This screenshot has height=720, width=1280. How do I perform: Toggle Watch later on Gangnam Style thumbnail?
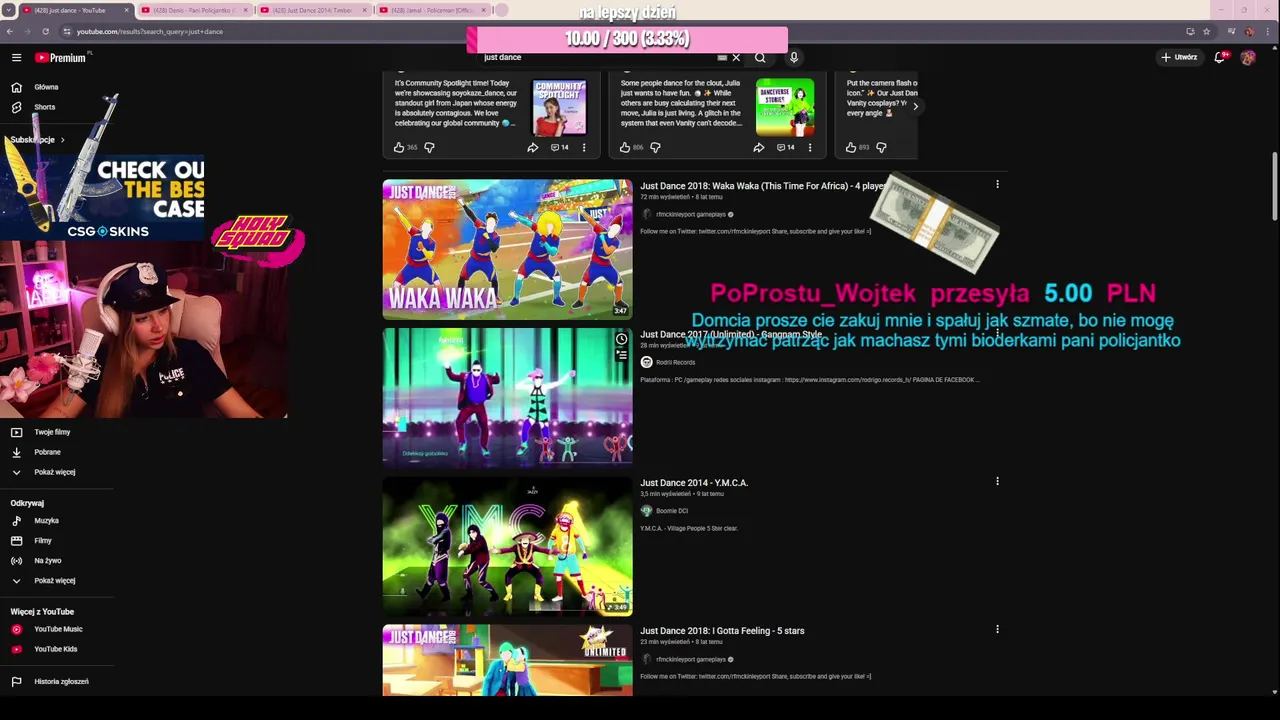[621, 339]
